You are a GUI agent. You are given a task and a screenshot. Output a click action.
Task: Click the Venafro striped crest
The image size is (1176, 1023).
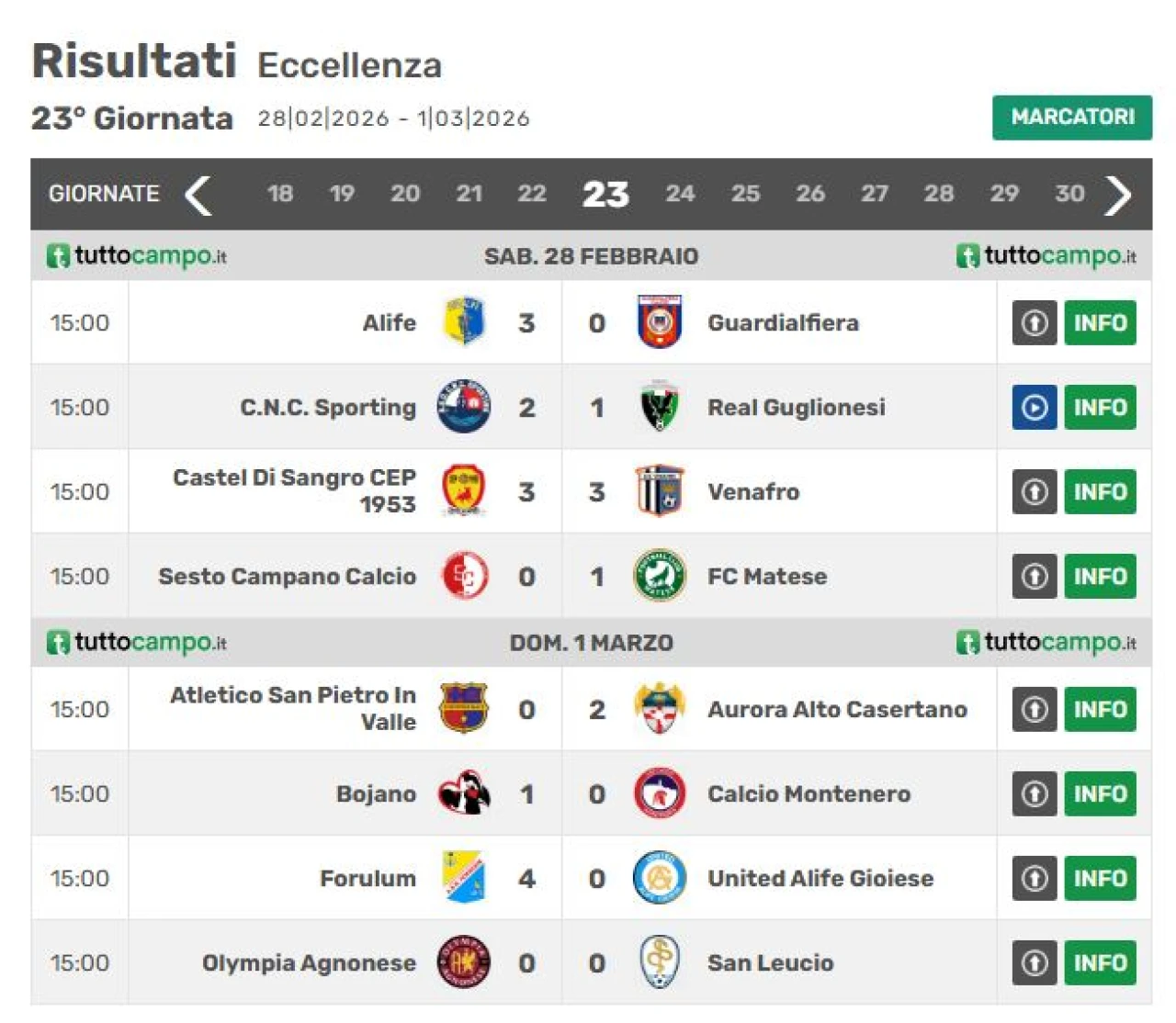(x=659, y=491)
